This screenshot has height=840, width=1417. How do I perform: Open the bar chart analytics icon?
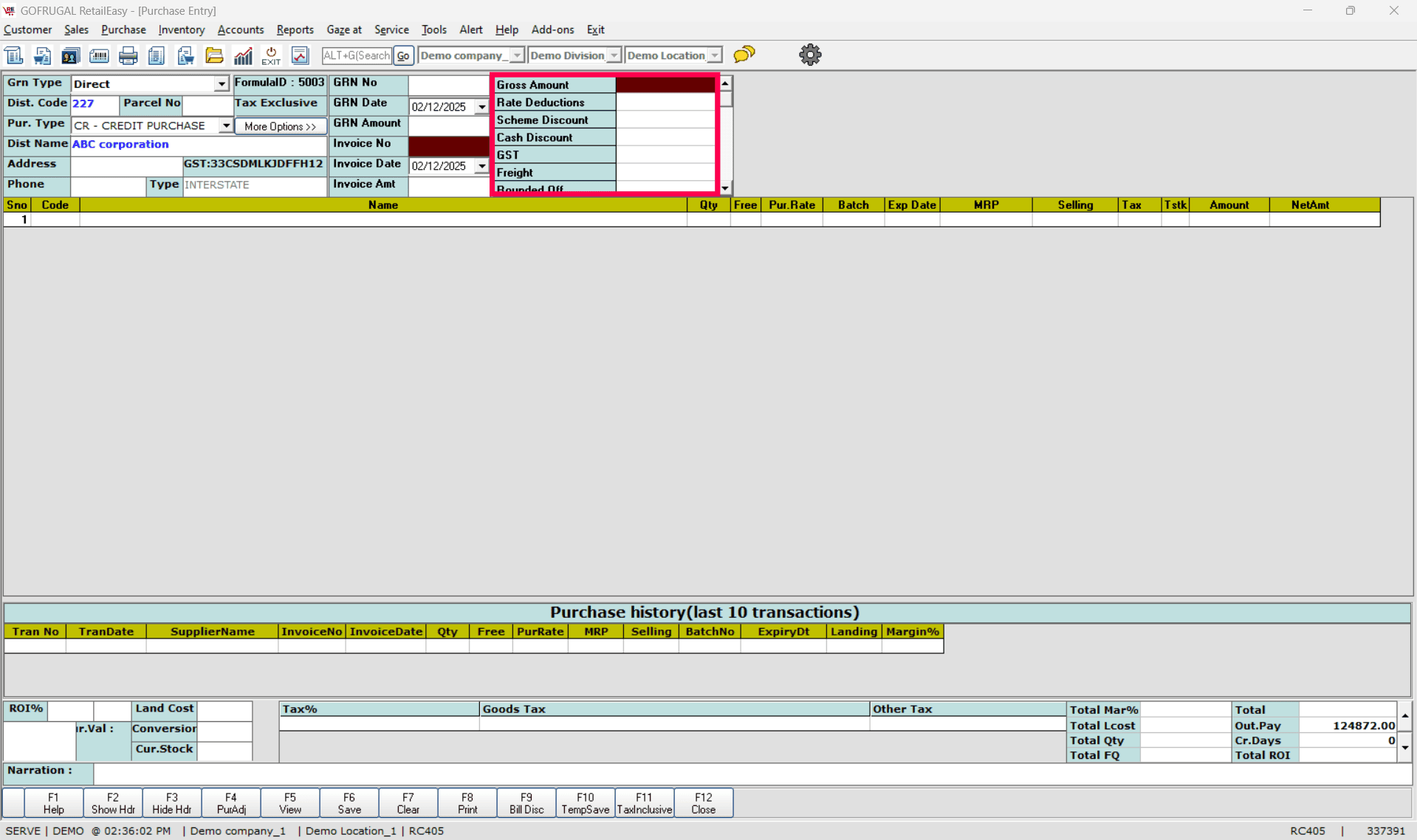pos(243,55)
